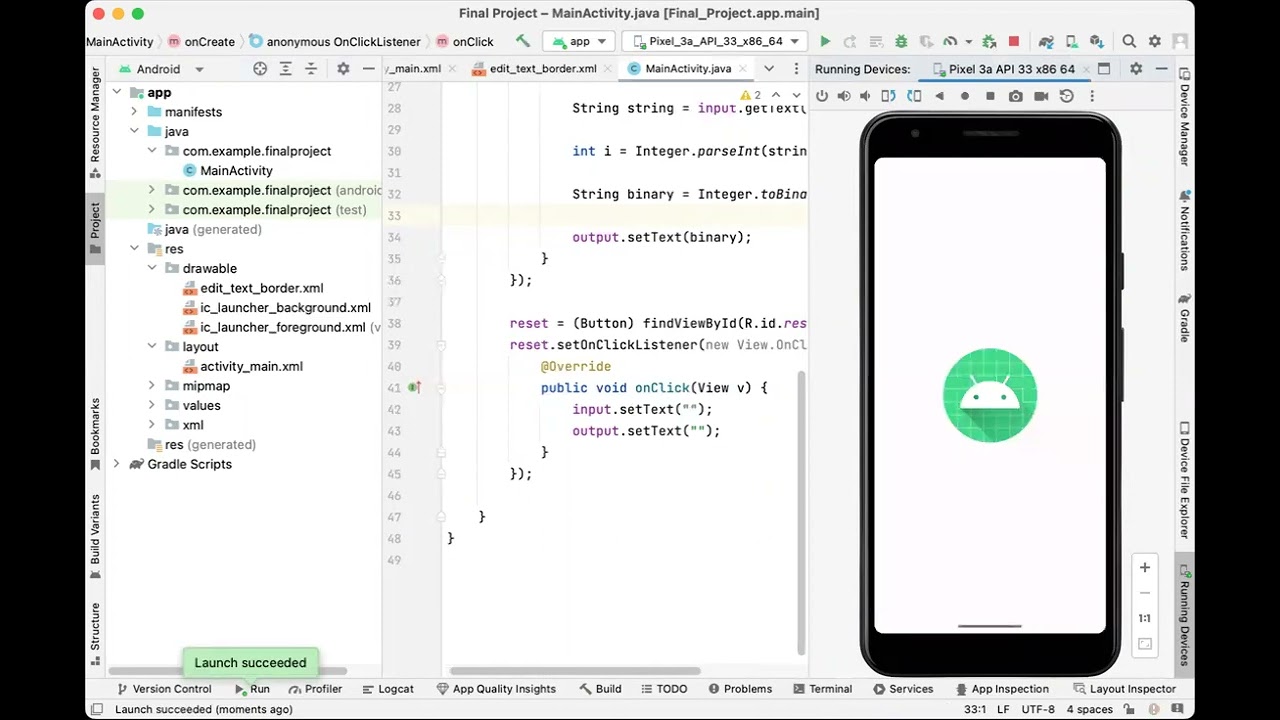This screenshot has height=720, width=1280.
Task: Expand the manifests folder
Action: click(x=134, y=112)
